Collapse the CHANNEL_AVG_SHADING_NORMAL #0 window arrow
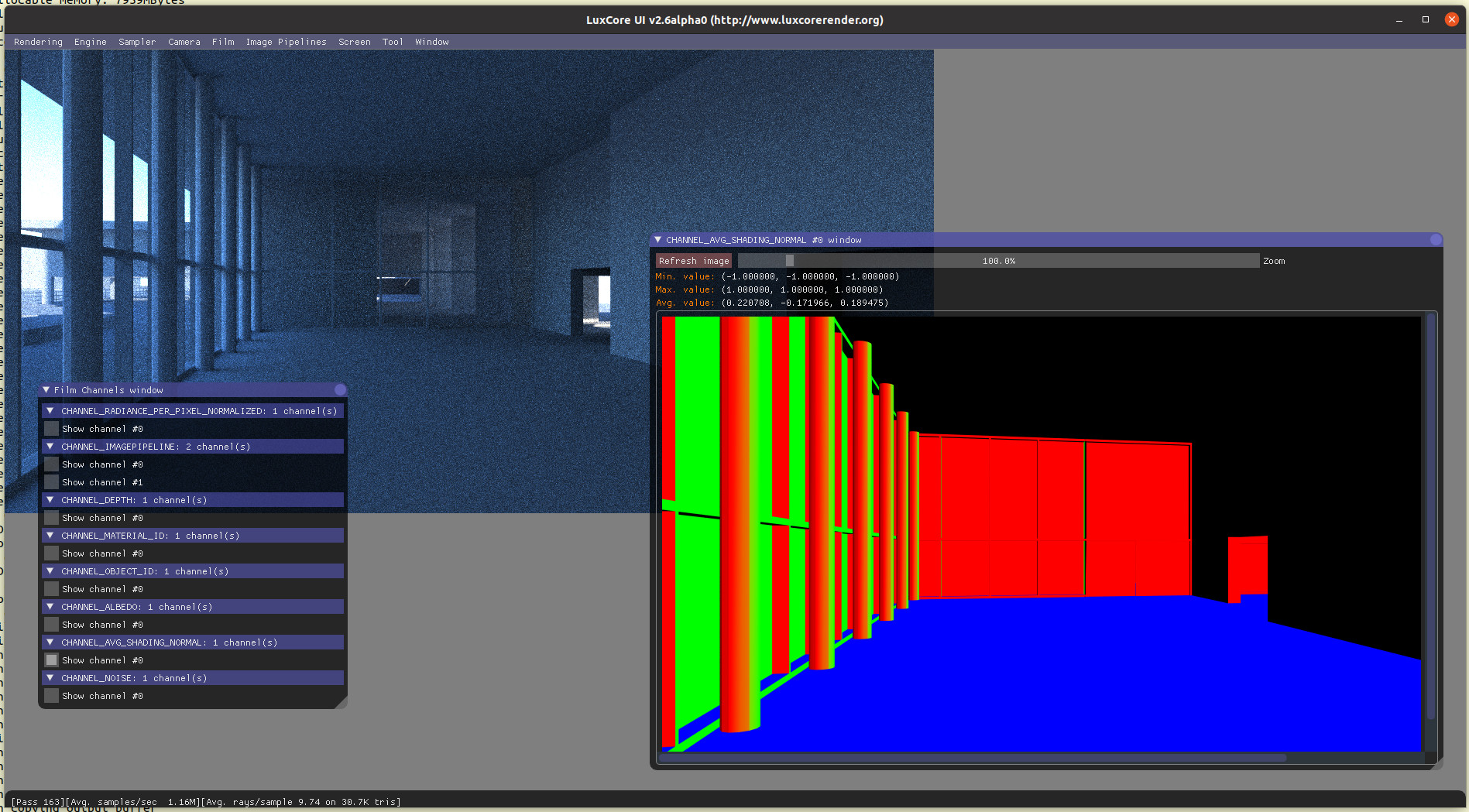 (658, 240)
